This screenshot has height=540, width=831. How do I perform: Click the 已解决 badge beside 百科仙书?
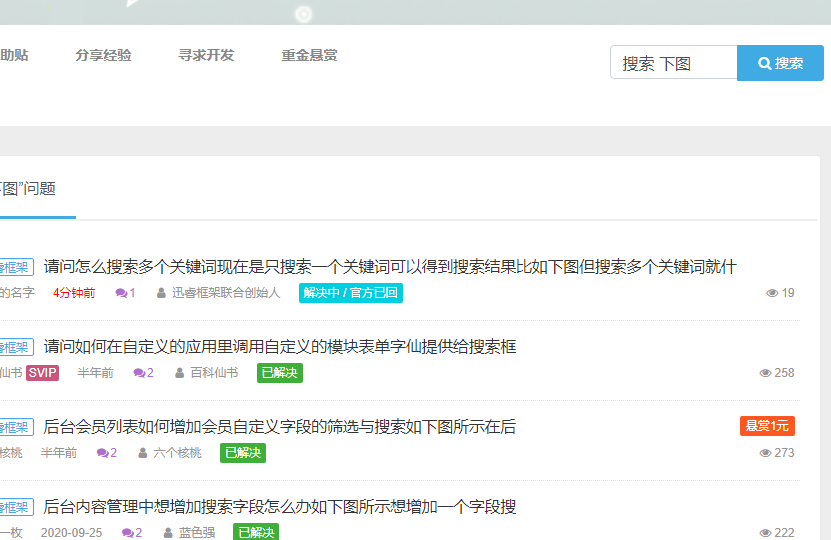coord(280,373)
